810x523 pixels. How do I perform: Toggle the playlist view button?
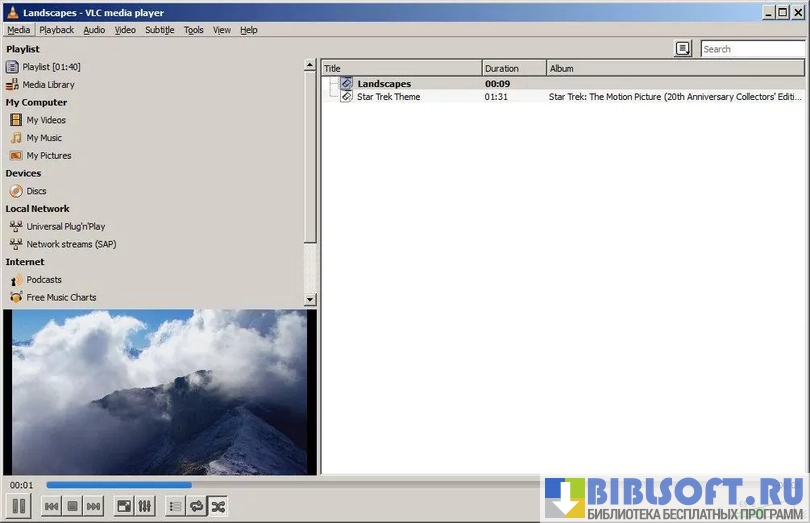[x=176, y=507]
